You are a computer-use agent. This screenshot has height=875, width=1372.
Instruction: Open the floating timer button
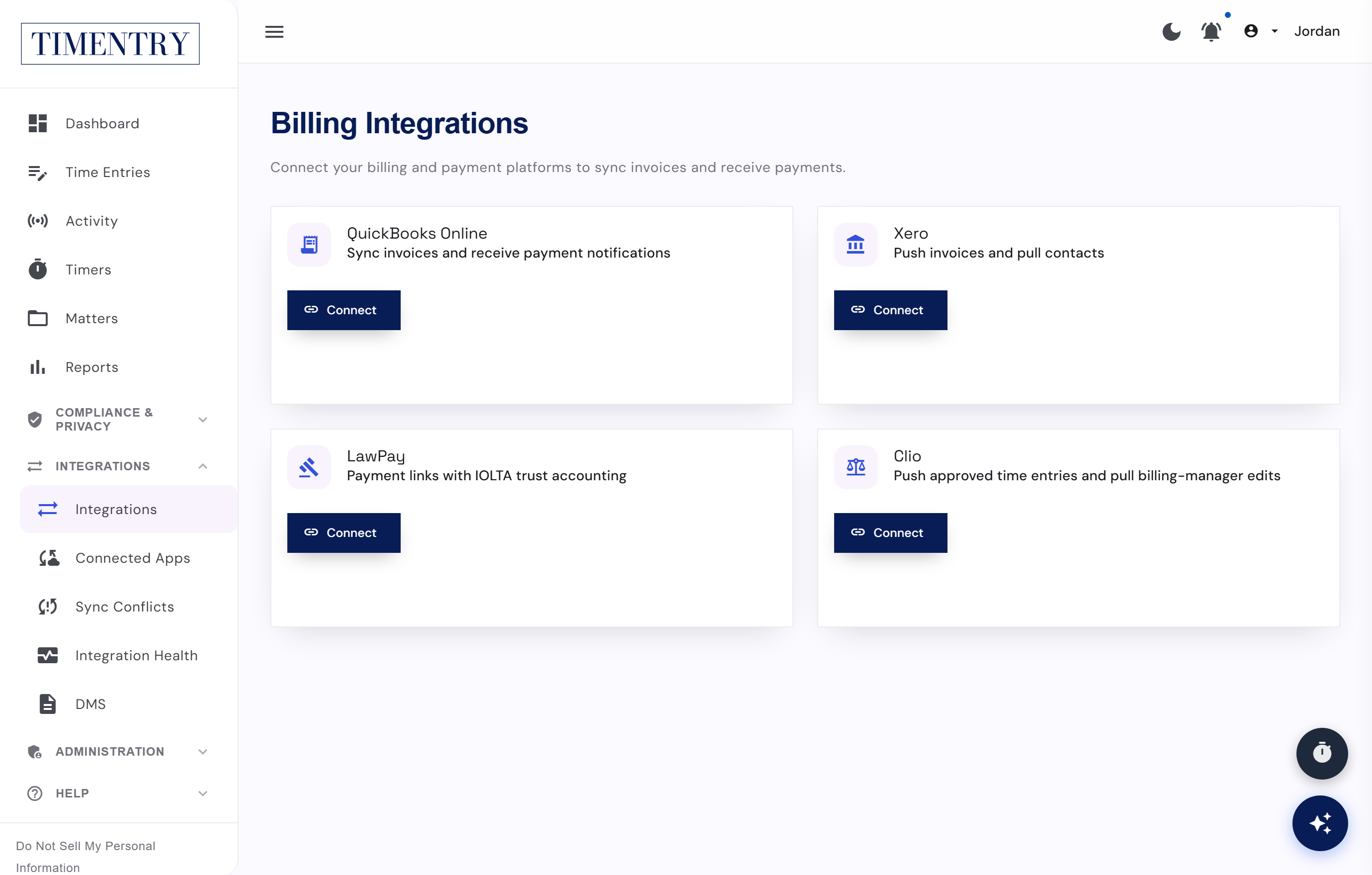click(1322, 754)
